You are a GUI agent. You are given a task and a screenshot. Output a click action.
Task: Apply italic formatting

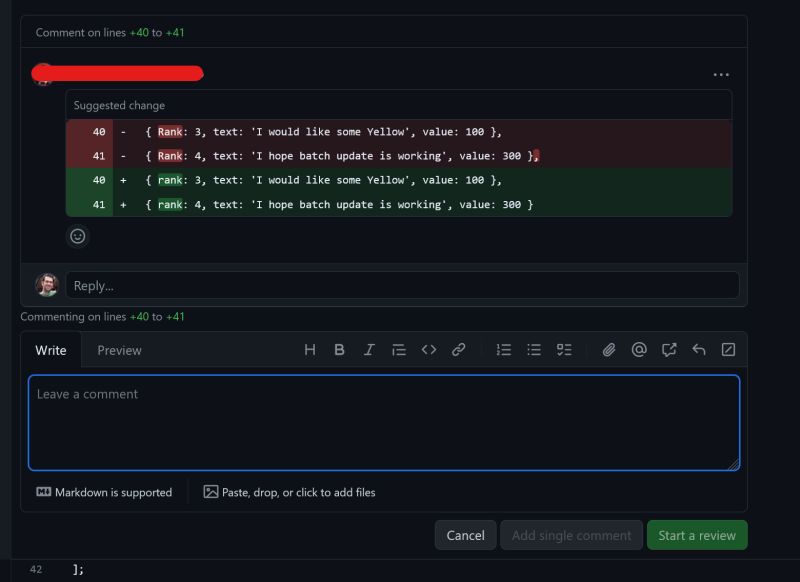369,349
